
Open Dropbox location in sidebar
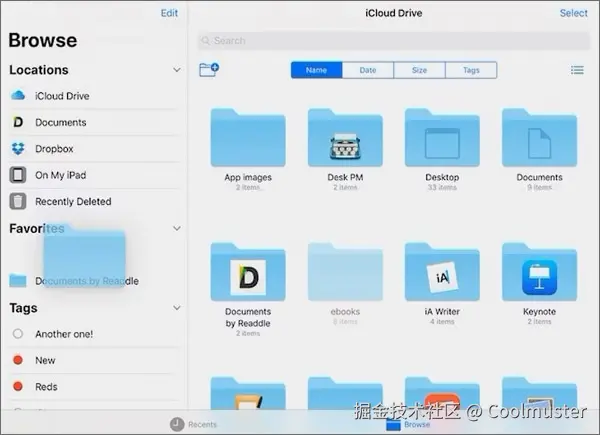[94, 148]
